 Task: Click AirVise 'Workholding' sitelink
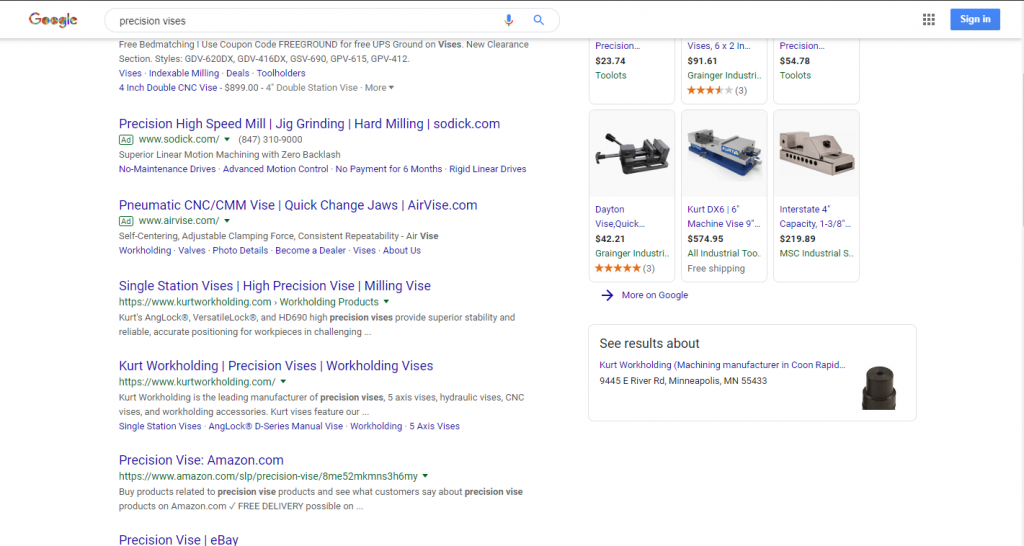point(145,250)
